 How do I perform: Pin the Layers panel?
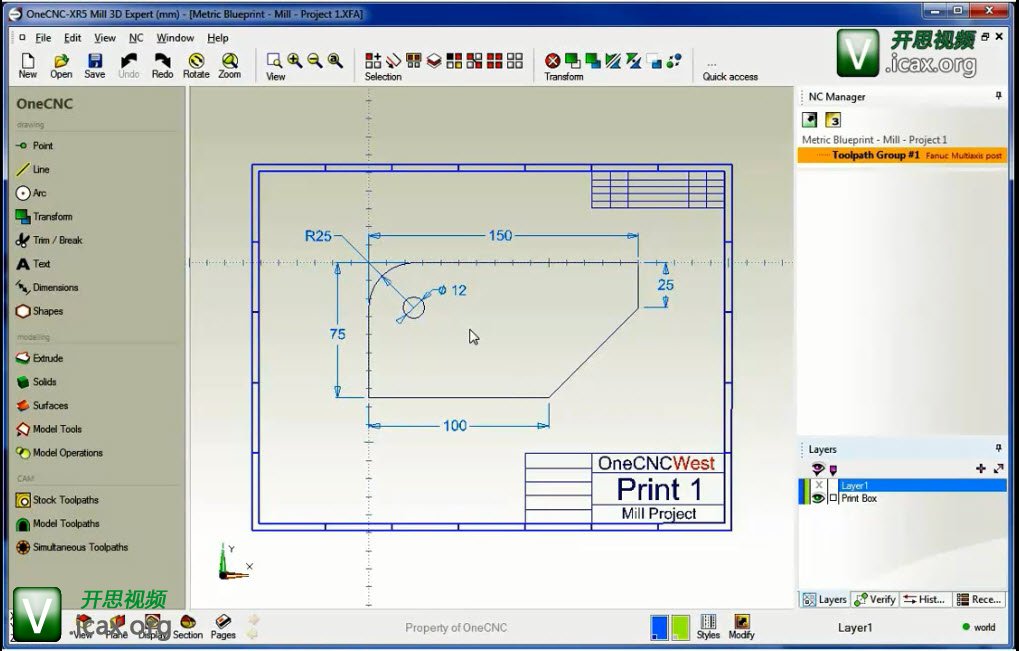(998, 448)
